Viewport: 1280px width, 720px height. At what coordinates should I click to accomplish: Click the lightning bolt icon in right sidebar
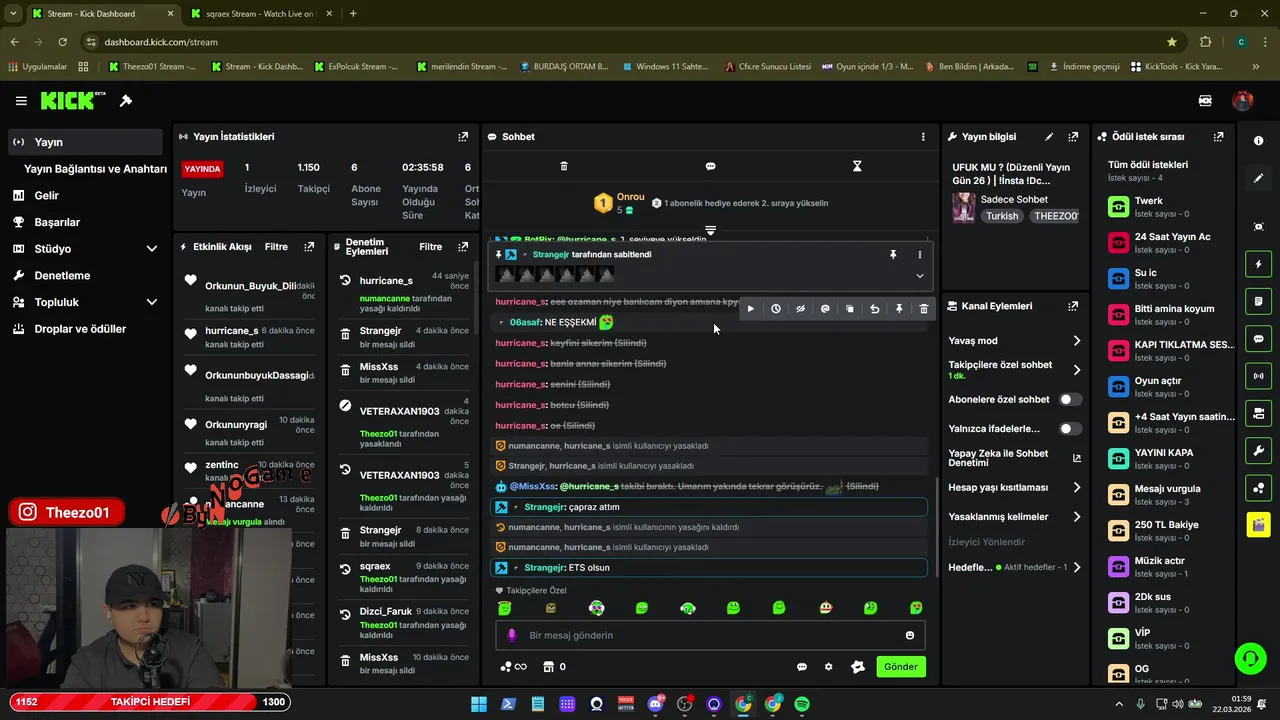(1258, 265)
